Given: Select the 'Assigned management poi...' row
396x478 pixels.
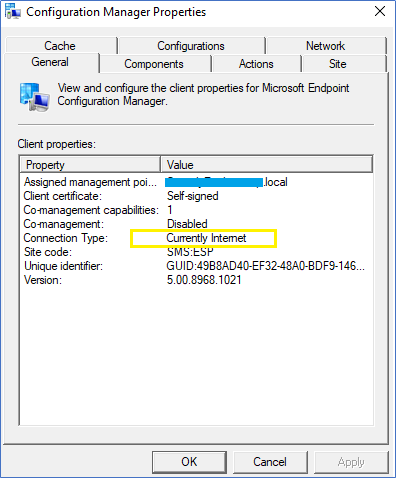Looking at the screenshot, I should pos(90,182).
